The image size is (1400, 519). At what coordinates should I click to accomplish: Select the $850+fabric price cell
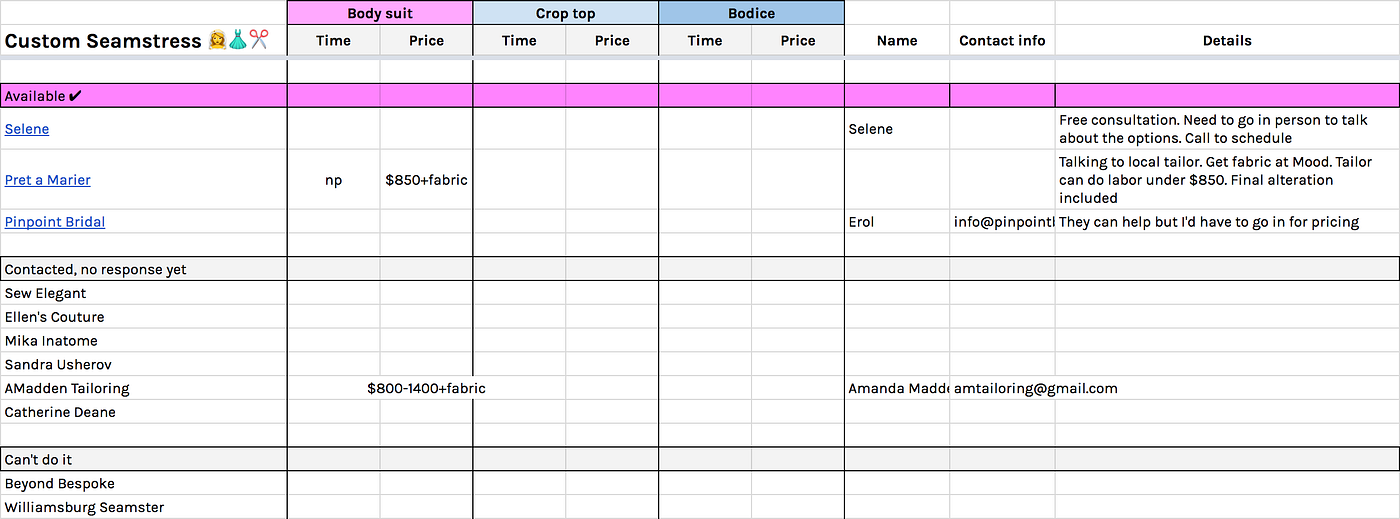point(426,180)
